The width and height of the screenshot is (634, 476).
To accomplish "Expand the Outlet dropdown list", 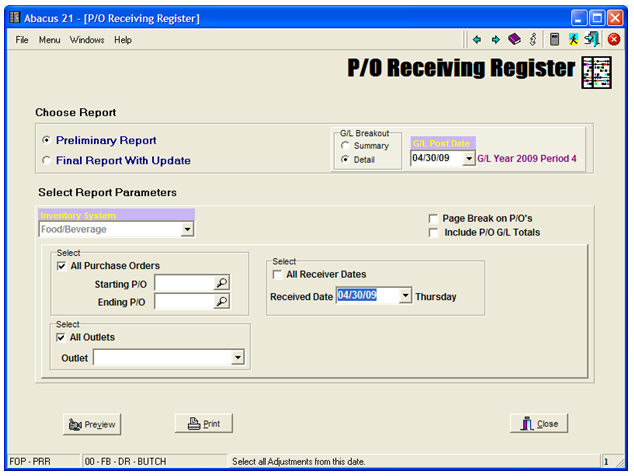I will tap(237, 356).
